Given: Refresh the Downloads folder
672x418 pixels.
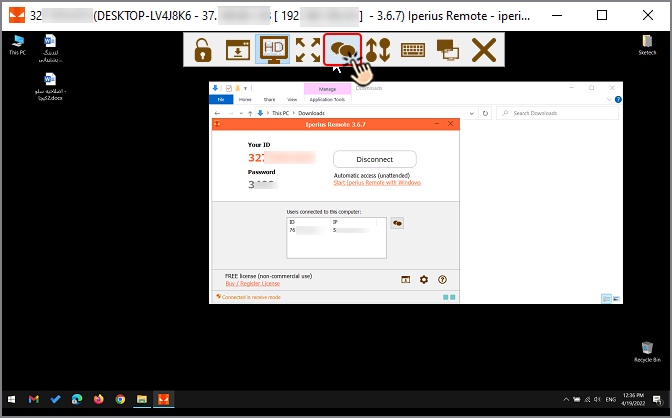Looking at the screenshot, I should [x=485, y=113].
